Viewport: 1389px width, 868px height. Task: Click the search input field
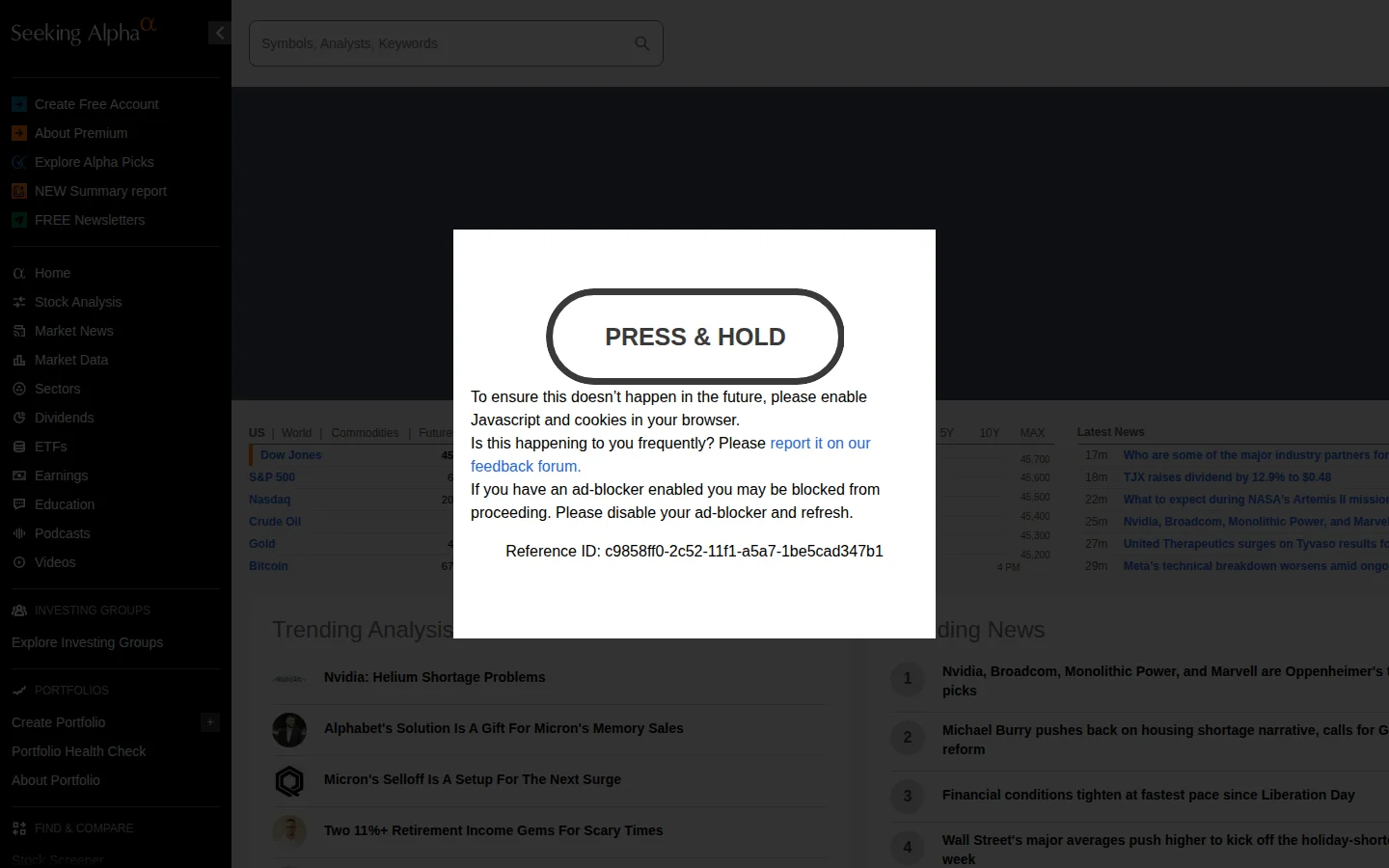point(439,43)
